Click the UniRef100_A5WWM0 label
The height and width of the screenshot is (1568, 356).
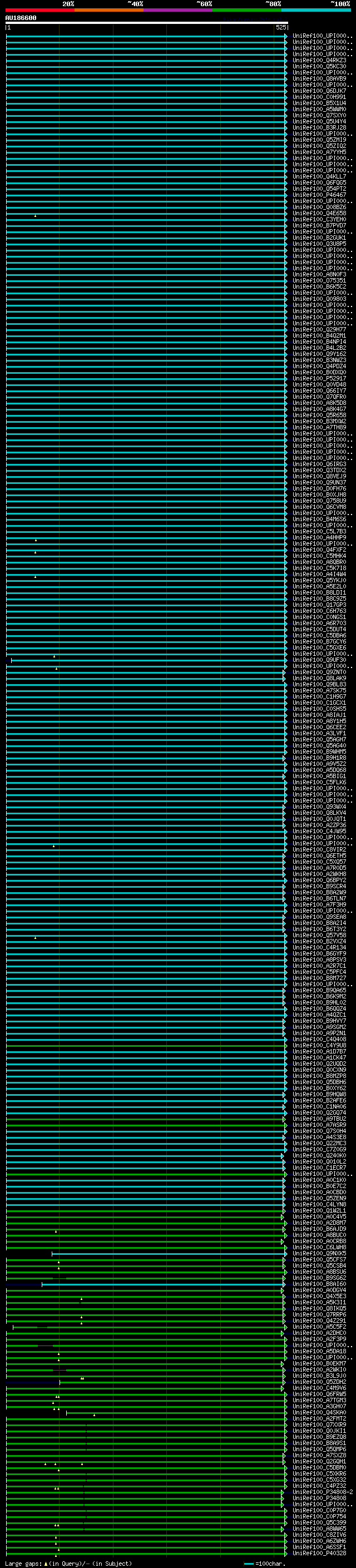click(319, 109)
